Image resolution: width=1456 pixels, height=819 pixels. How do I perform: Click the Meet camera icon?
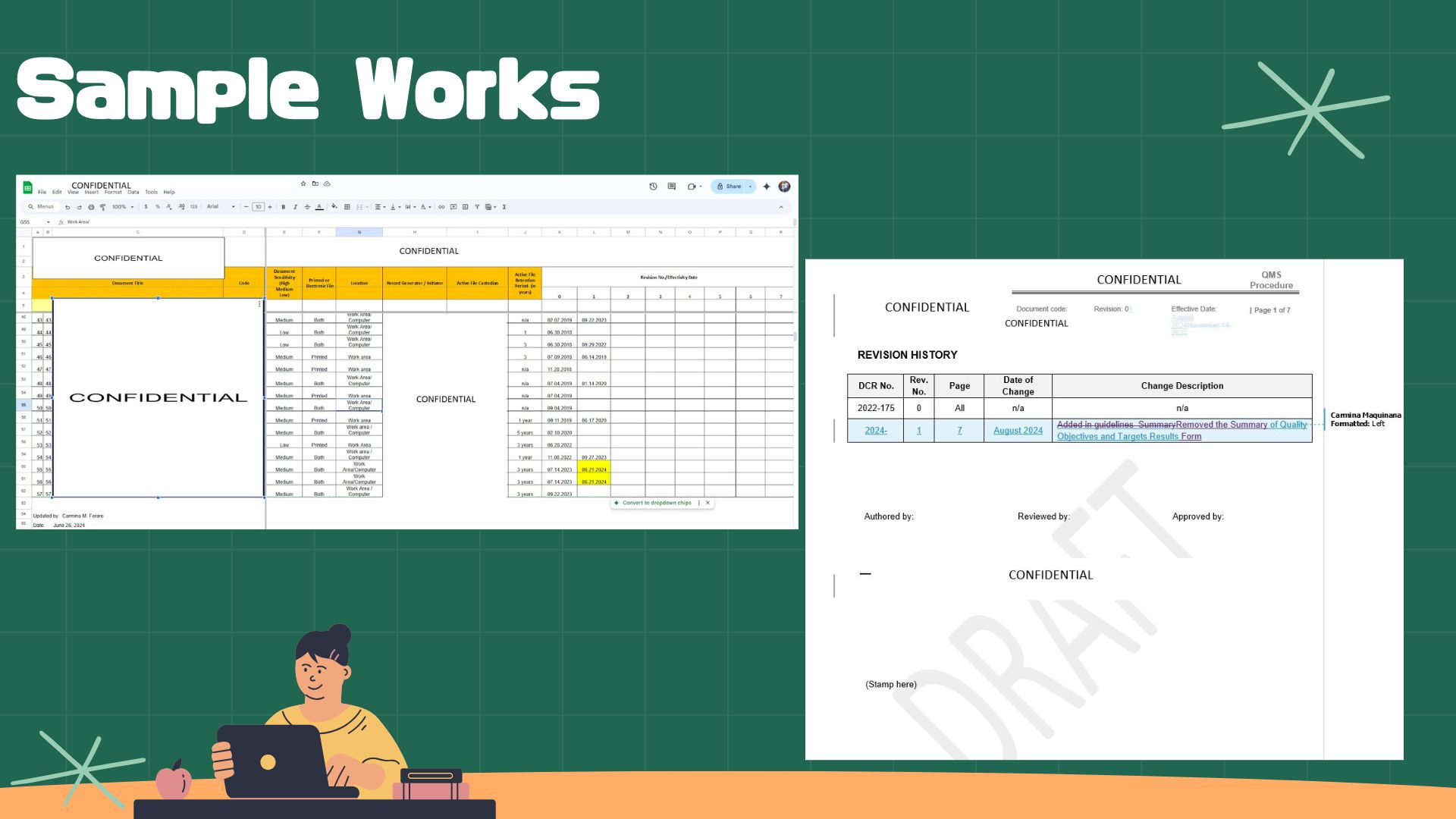pos(692,187)
